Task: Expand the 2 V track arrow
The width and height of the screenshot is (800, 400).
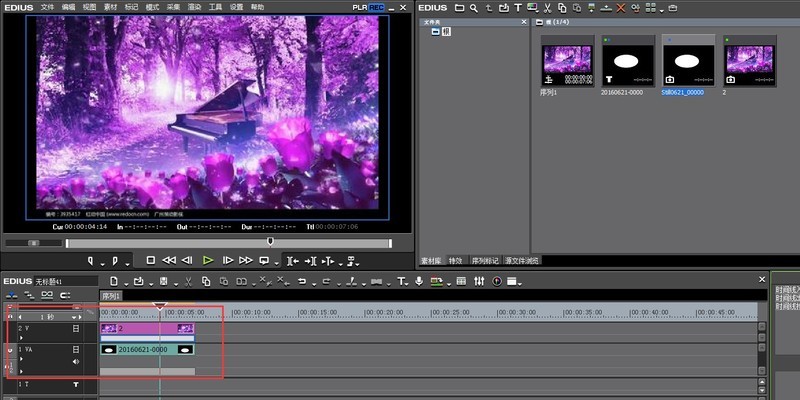Action: click(x=21, y=338)
